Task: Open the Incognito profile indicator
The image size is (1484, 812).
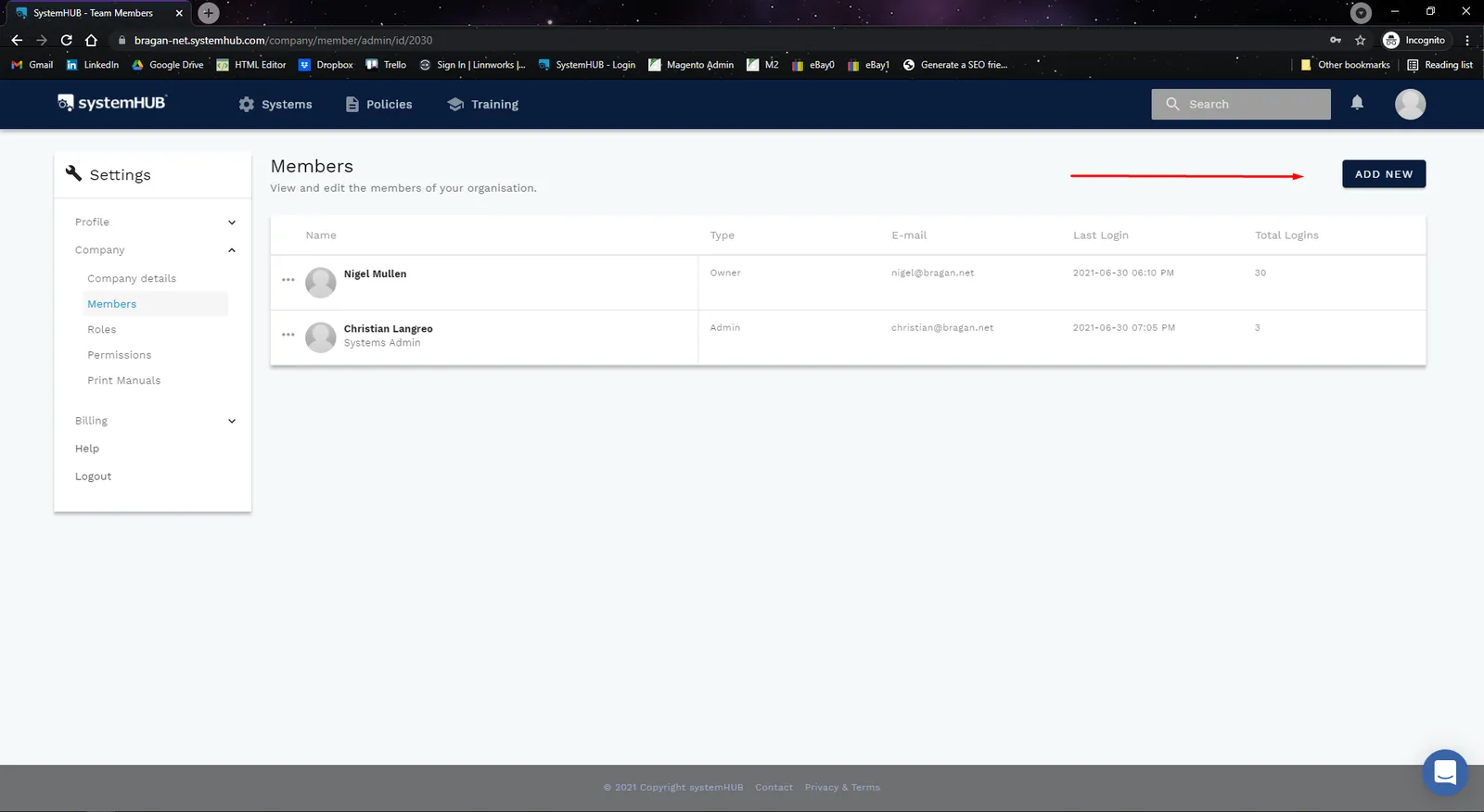Action: (1414, 40)
